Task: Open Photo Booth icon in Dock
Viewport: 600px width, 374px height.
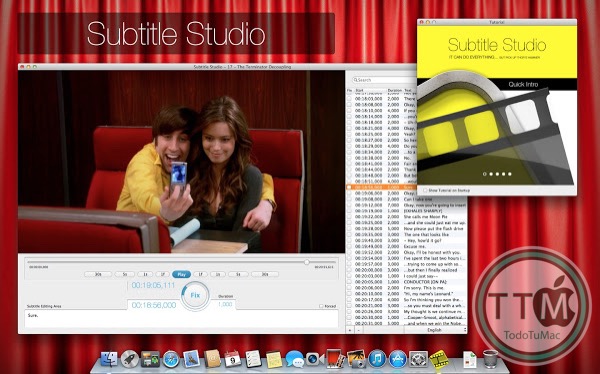Action: 336,358
